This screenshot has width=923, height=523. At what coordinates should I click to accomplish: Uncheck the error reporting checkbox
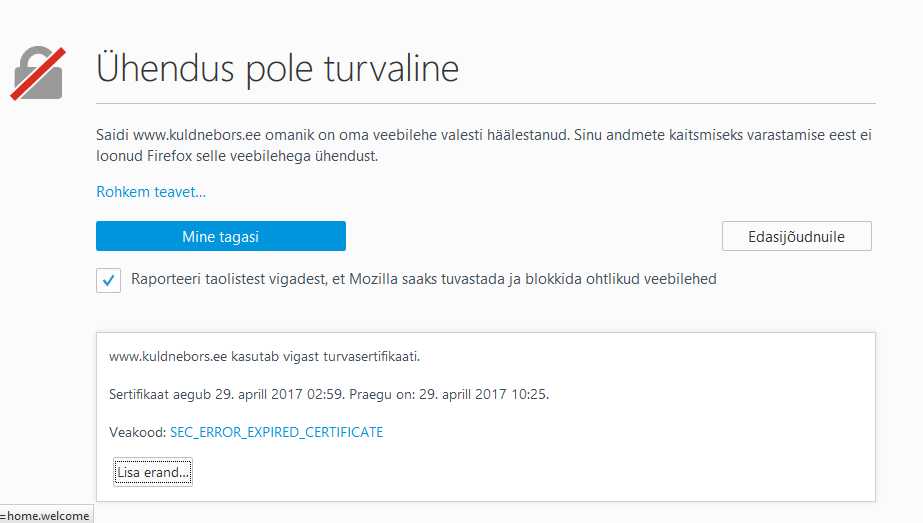coord(109,280)
